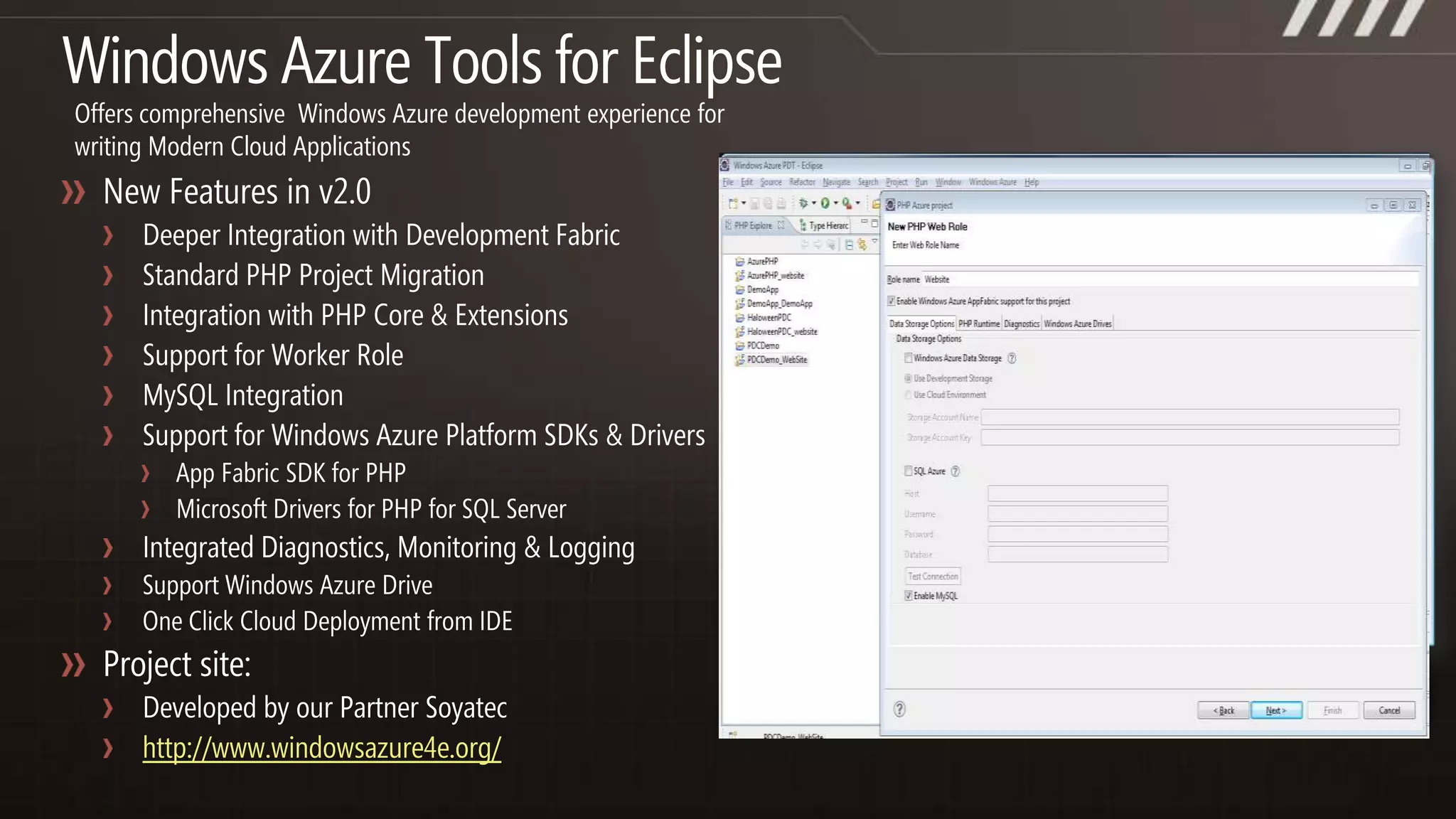Image resolution: width=1456 pixels, height=819 pixels.
Task: Click the SQL Azure Host field
Action: [1078, 493]
